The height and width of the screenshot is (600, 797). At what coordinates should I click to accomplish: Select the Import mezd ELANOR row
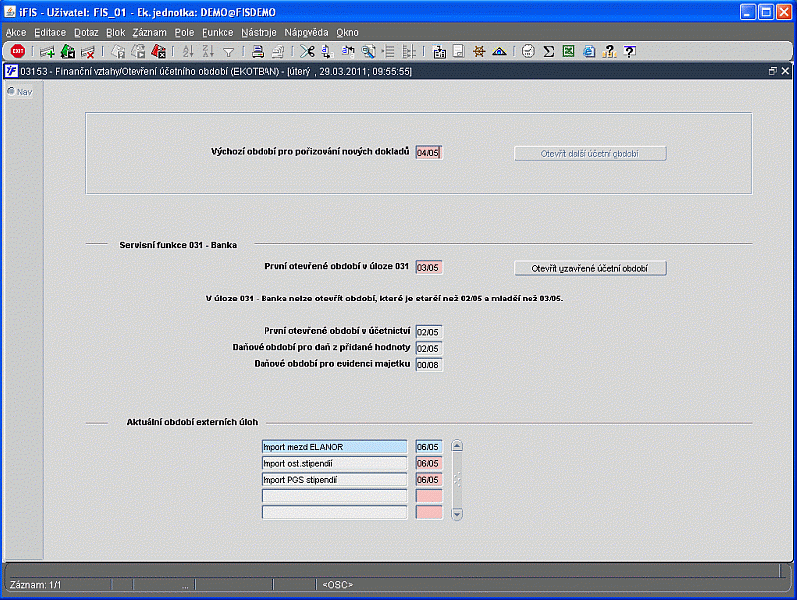click(334, 447)
